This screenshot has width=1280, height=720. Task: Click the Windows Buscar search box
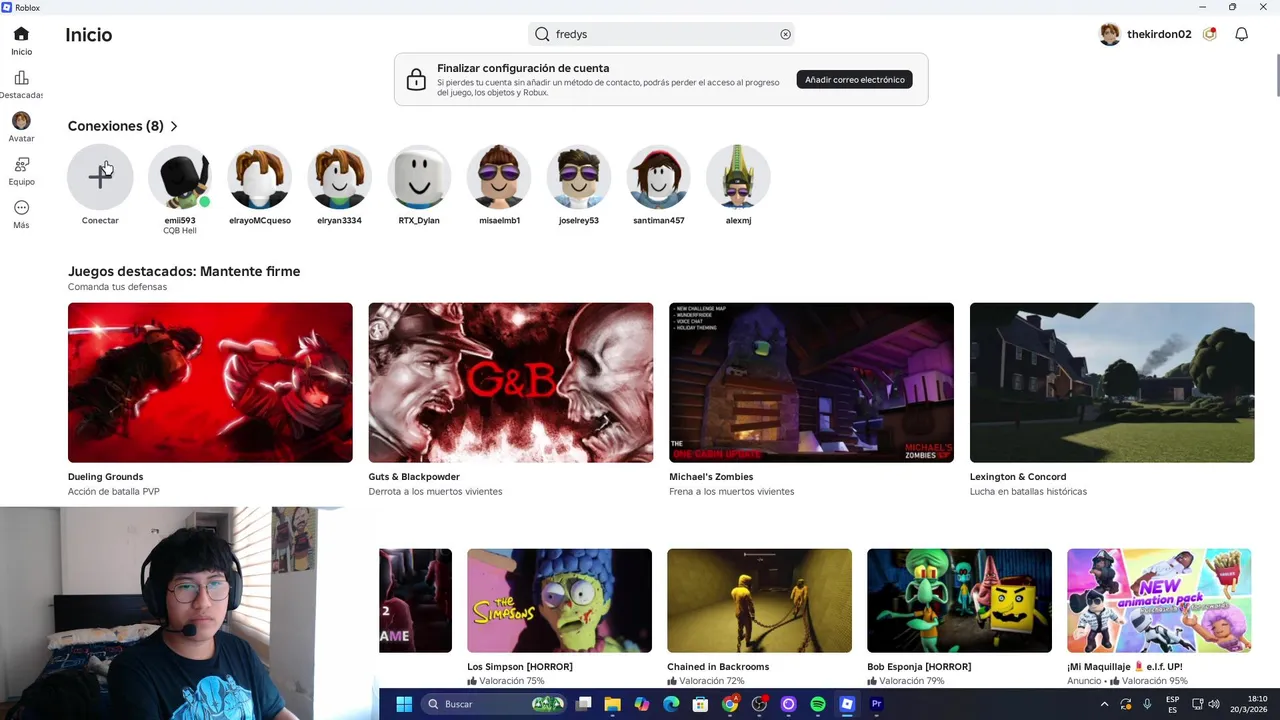tap(493, 704)
